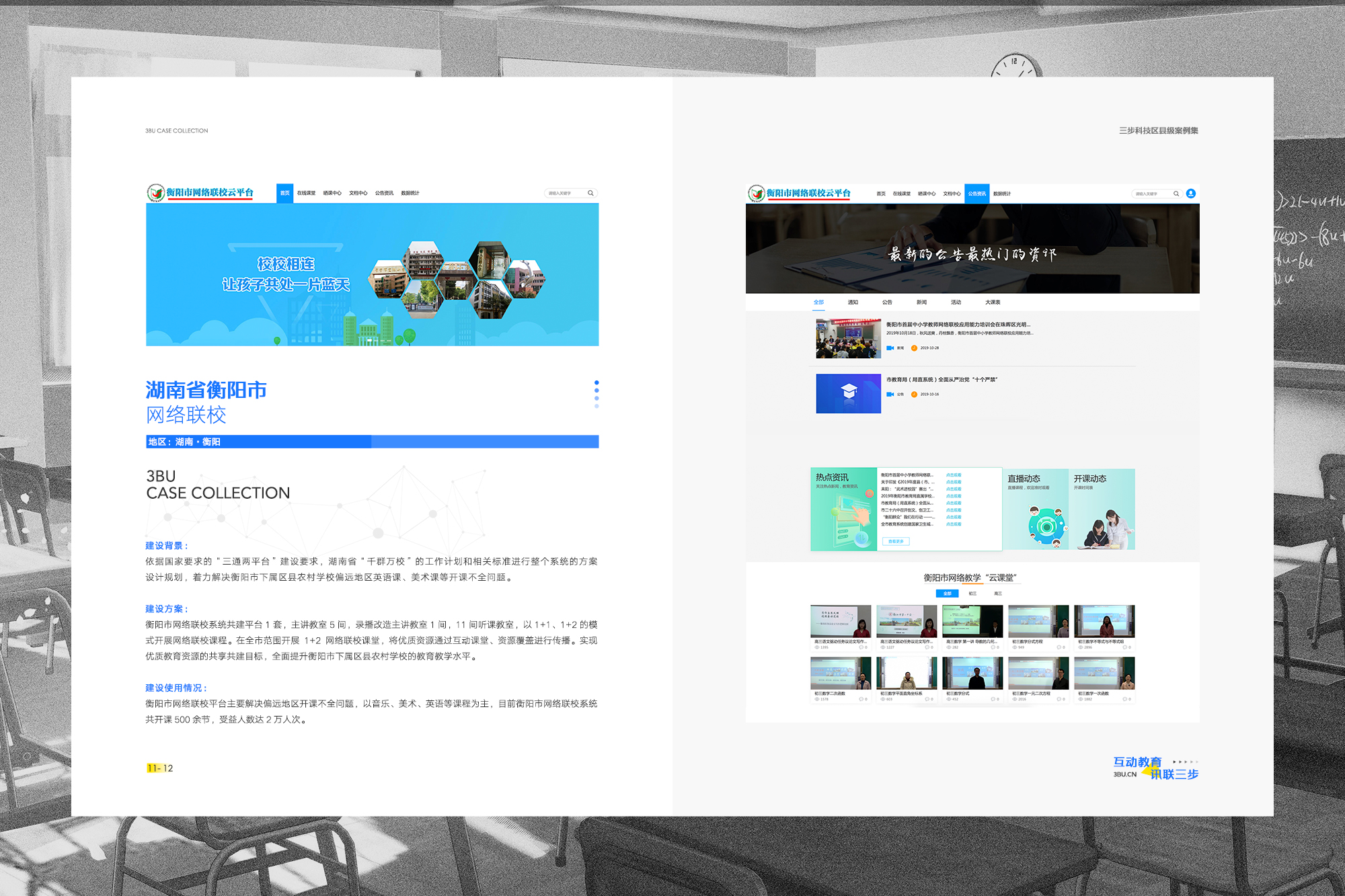
Task: Open 晒课中心 in left site navigation
Action: coord(332,193)
